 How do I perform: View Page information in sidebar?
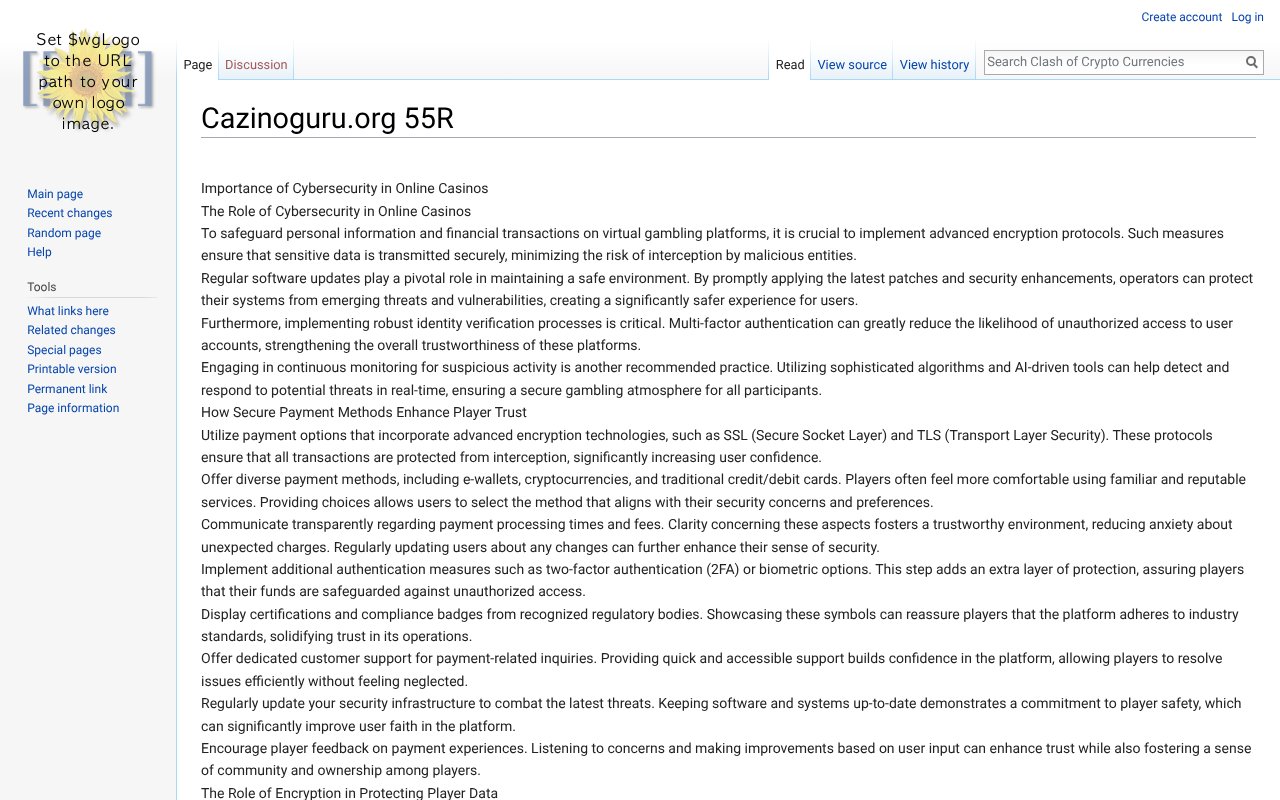(x=73, y=408)
